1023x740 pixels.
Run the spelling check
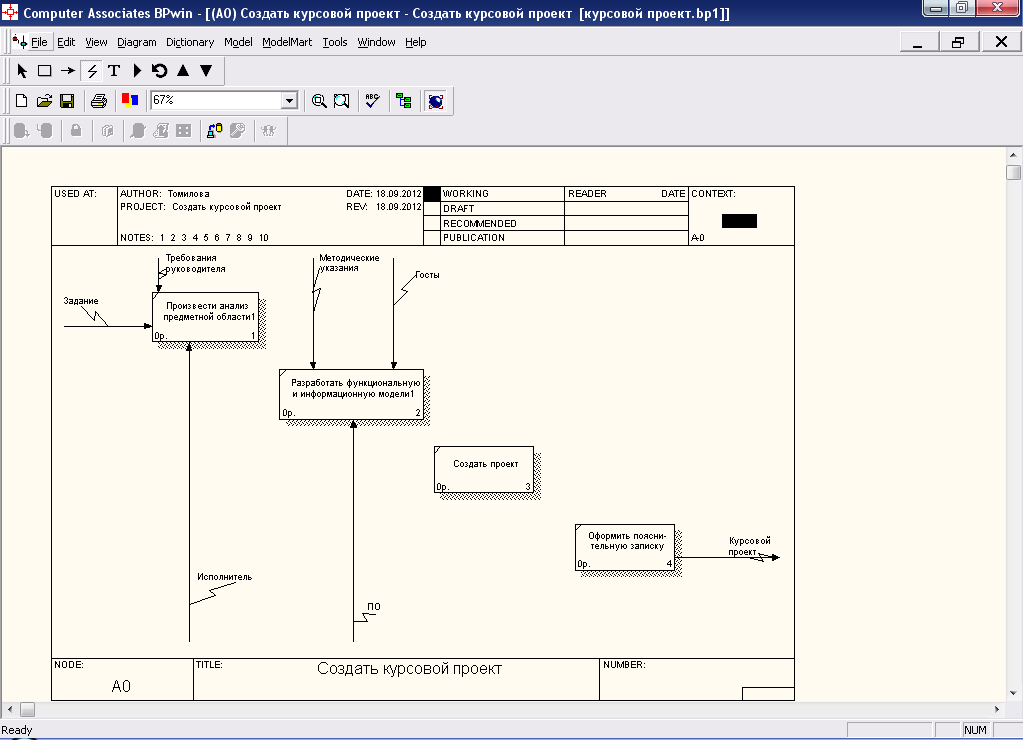373,100
